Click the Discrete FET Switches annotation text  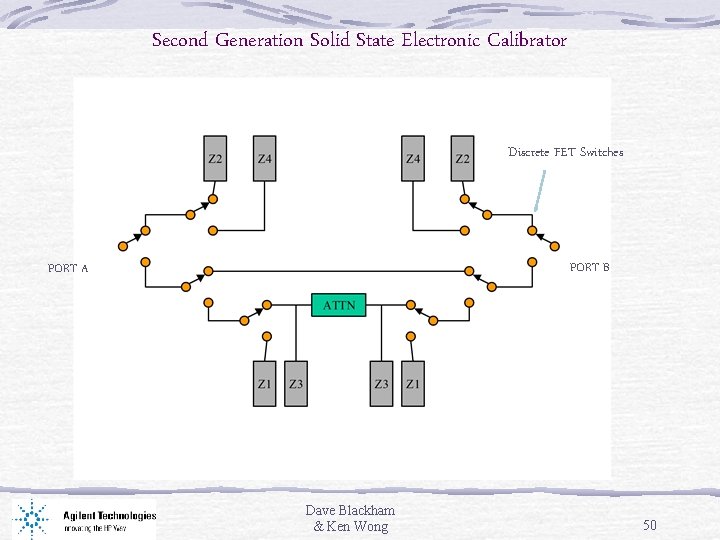(x=566, y=152)
